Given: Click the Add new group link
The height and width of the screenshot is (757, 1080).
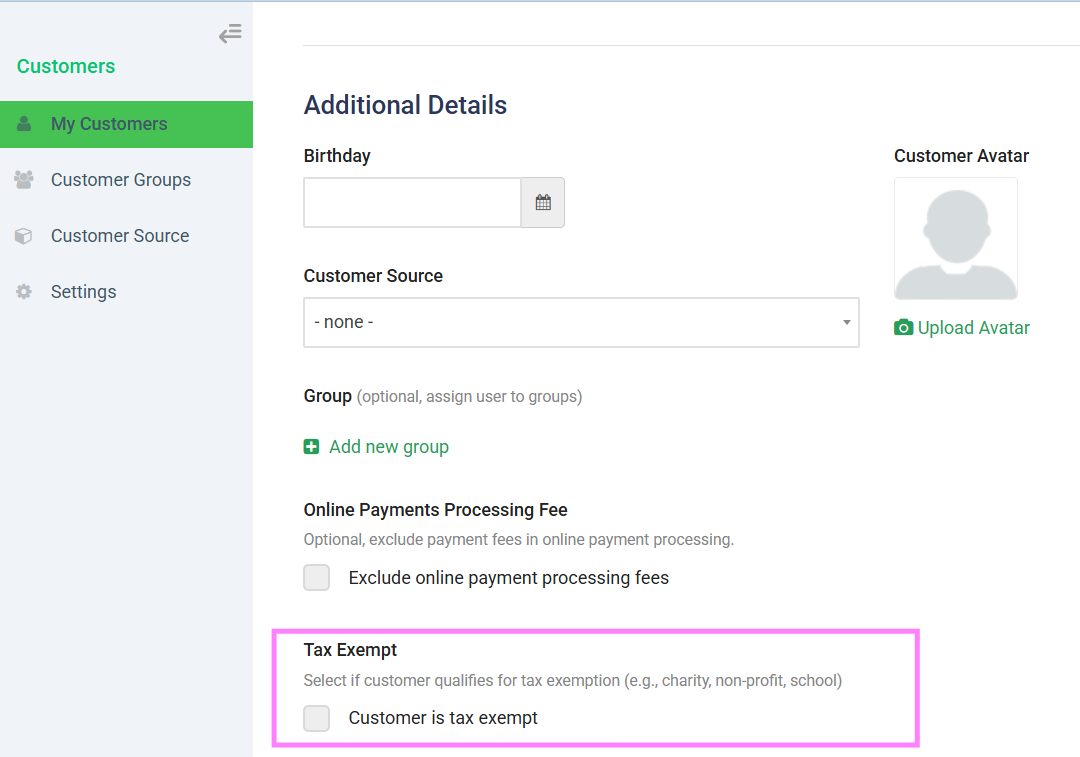Looking at the screenshot, I should click(x=388, y=447).
